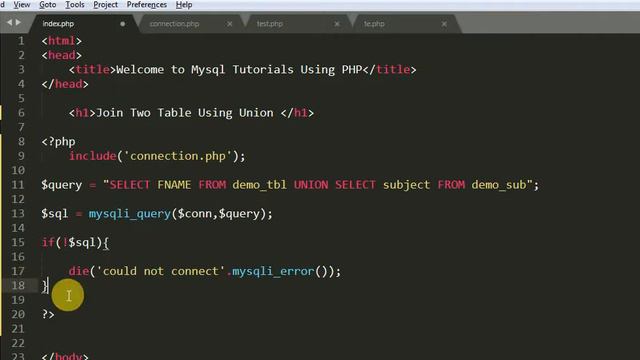The height and width of the screenshot is (360, 640).
Task: Switch to the index.php tab
Action: click(x=58, y=24)
